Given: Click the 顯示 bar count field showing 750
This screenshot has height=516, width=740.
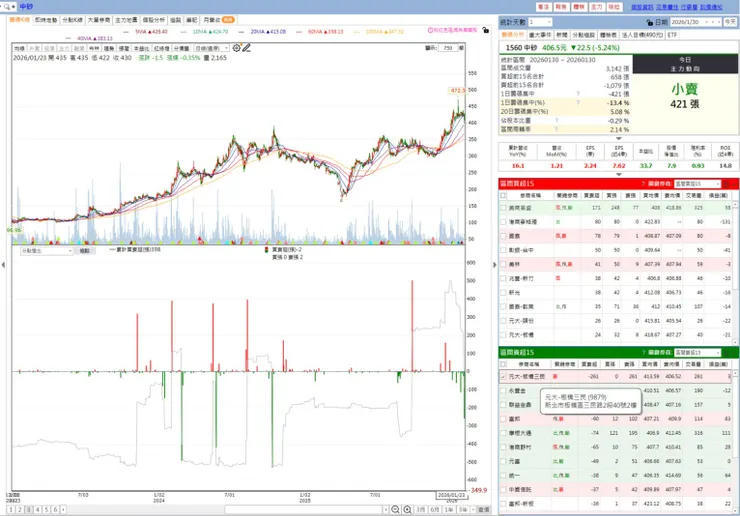Looking at the screenshot, I should point(448,48).
